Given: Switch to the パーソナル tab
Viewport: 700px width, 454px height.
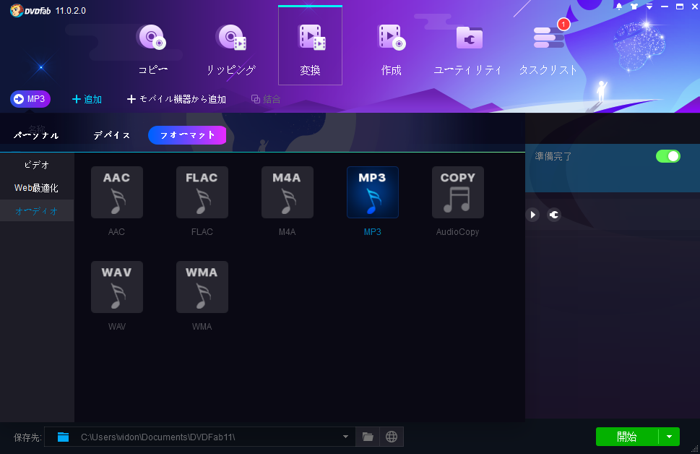Looking at the screenshot, I should click(36, 135).
